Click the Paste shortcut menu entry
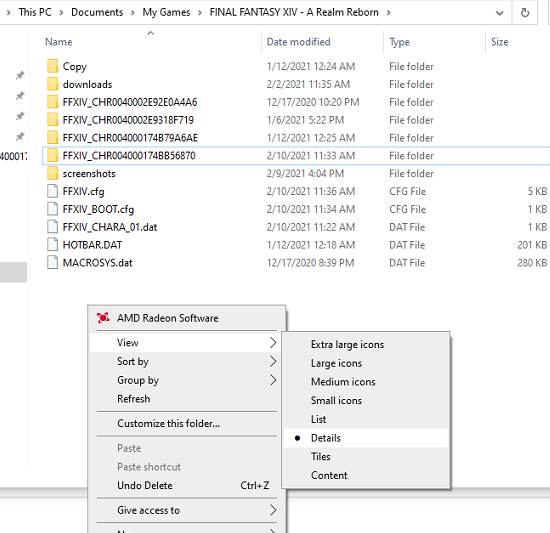This screenshot has height=533, width=550. click(x=187, y=467)
